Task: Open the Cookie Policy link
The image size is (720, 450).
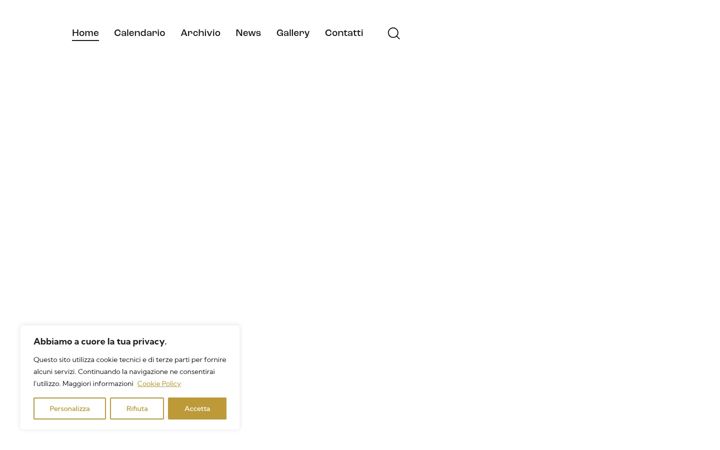Action: pyautogui.click(x=159, y=383)
